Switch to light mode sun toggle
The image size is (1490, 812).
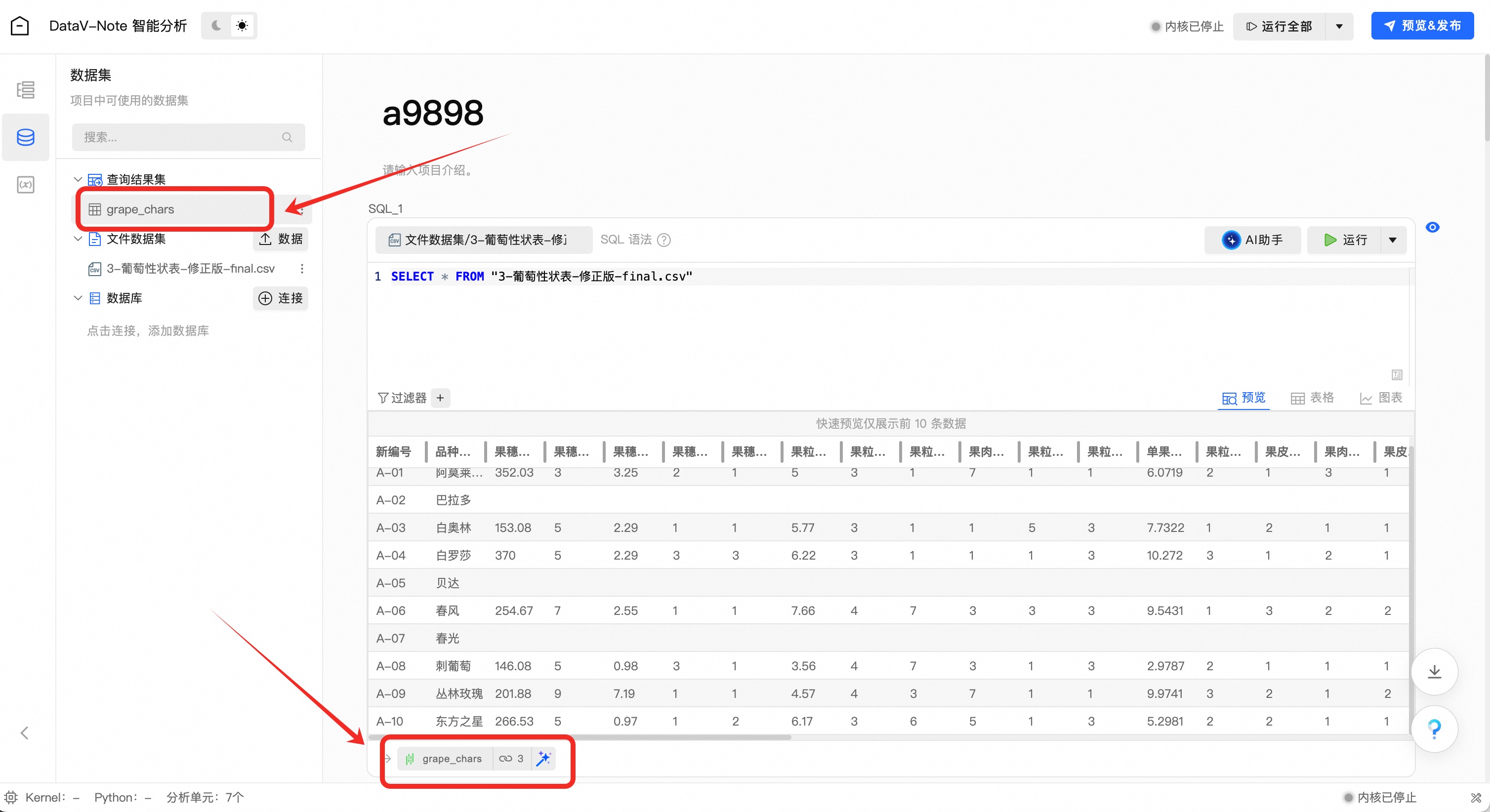tap(243, 26)
